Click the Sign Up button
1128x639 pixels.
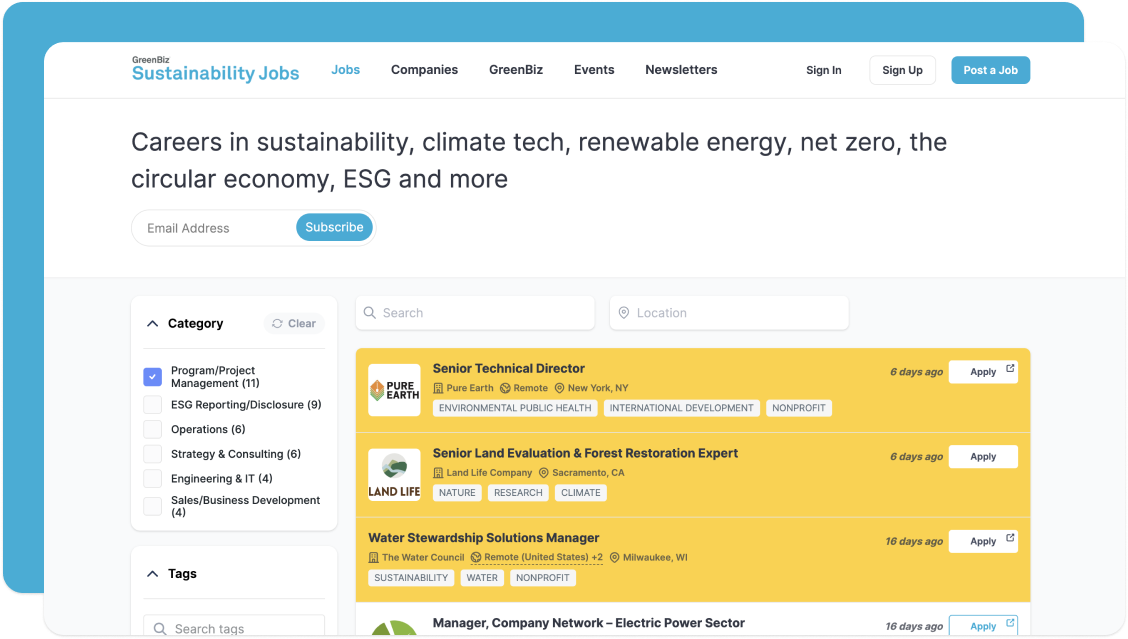pos(902,70)
